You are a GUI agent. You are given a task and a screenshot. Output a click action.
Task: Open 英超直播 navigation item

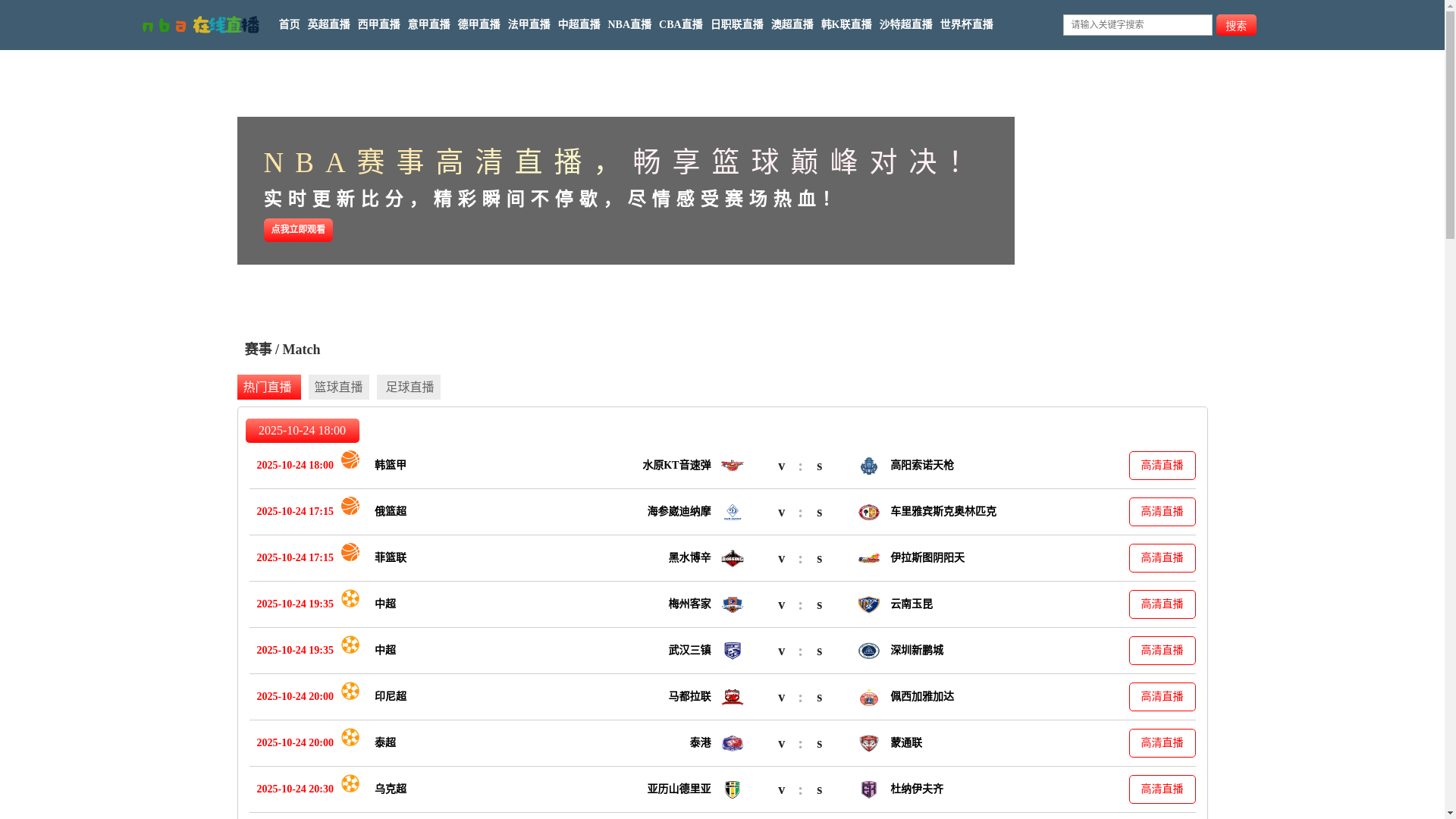[x=328, y=25]
